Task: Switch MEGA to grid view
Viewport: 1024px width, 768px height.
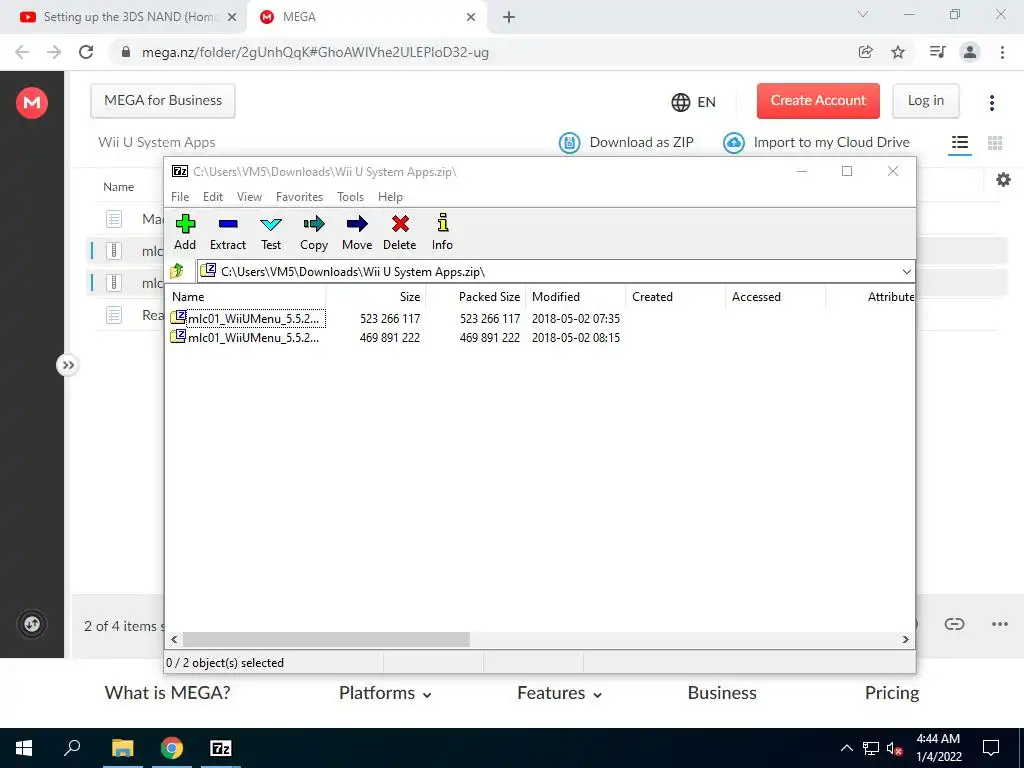Action: (x=995, y=142)
